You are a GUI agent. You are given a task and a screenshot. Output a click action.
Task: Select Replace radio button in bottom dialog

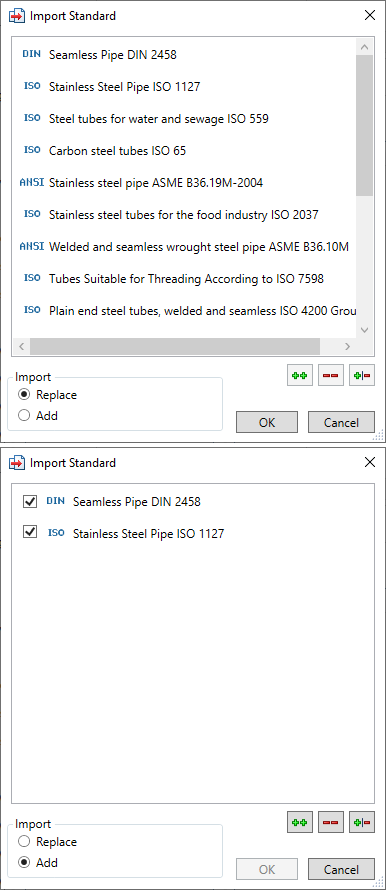24,842
